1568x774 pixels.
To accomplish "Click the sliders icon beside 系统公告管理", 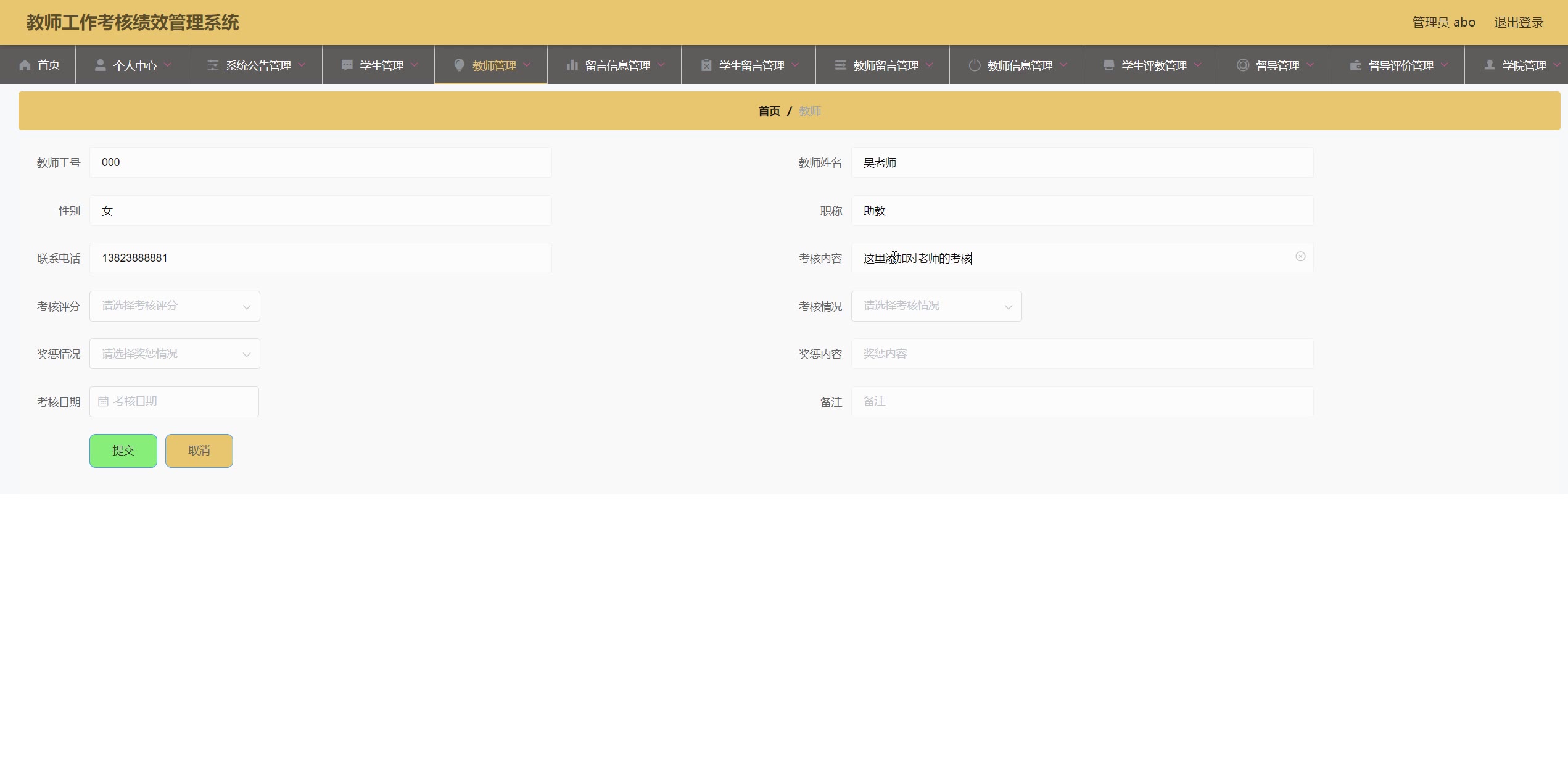I will pyautogui.click(x=213, y=65).
